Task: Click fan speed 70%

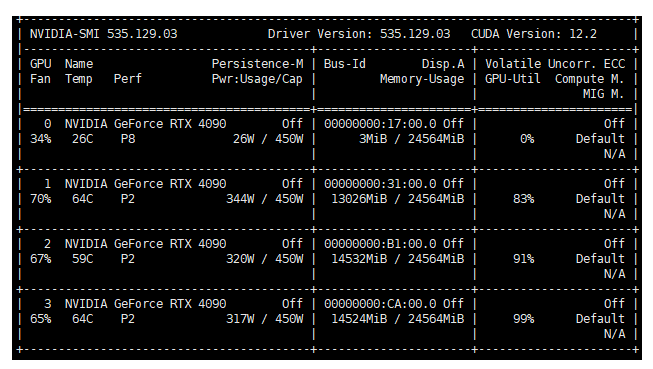Action: [40, 199]
